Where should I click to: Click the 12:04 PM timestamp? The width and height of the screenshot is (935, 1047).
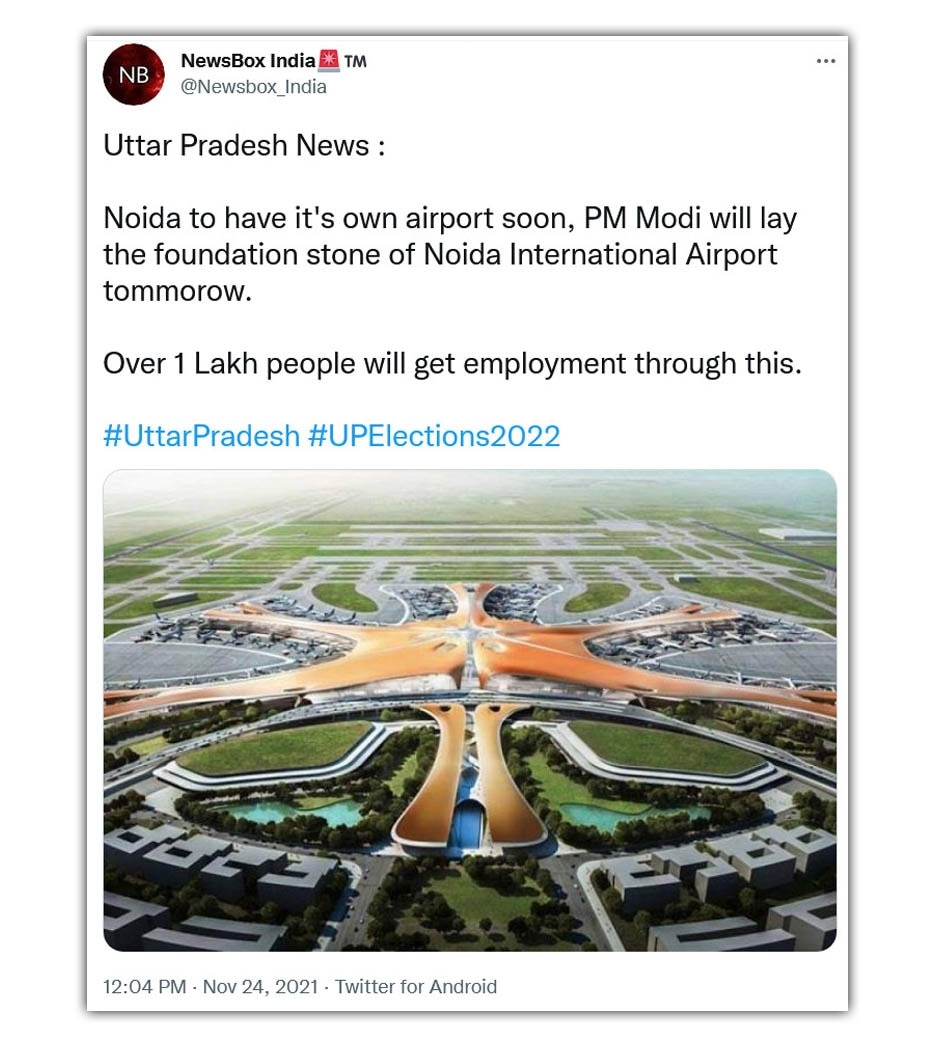click(144, 986)
